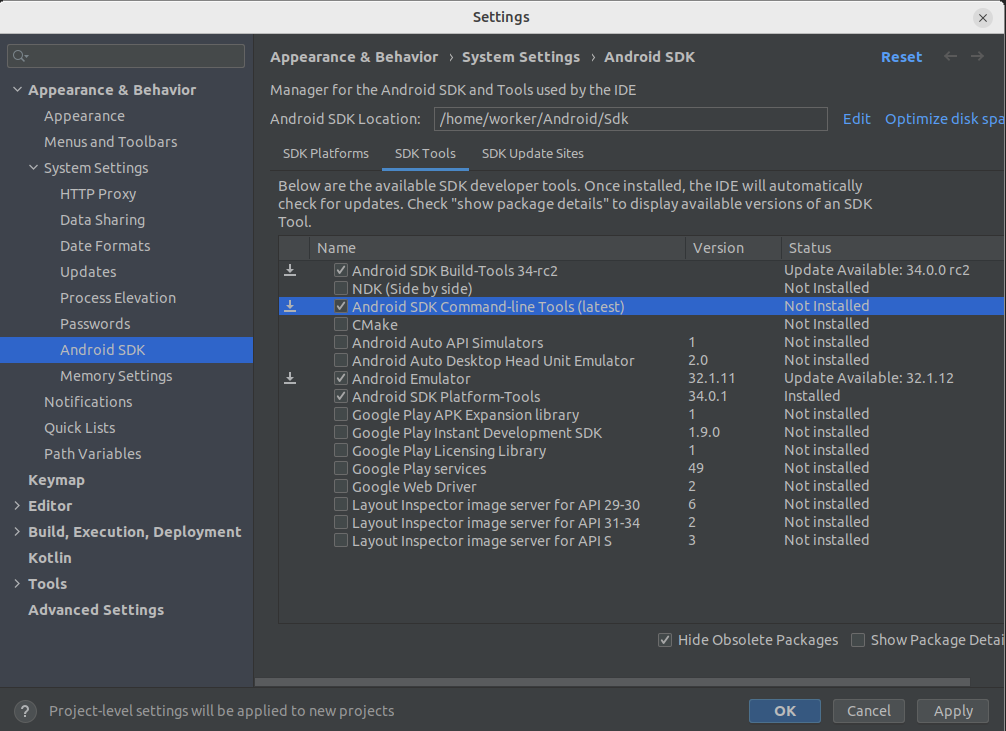Viewport: 1006px width, 731px height.
Task: Check Google Web Driver
Action: coord(341,486)
